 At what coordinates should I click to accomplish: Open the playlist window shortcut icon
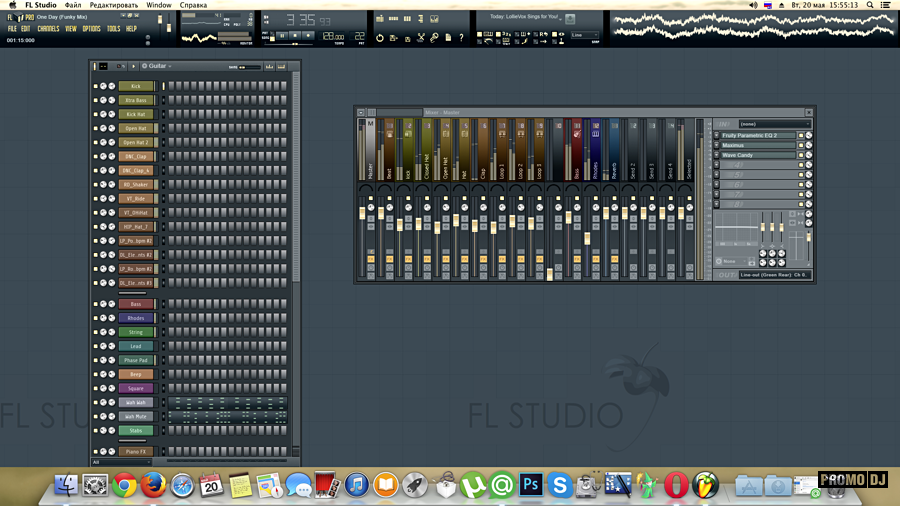[380, 19]
